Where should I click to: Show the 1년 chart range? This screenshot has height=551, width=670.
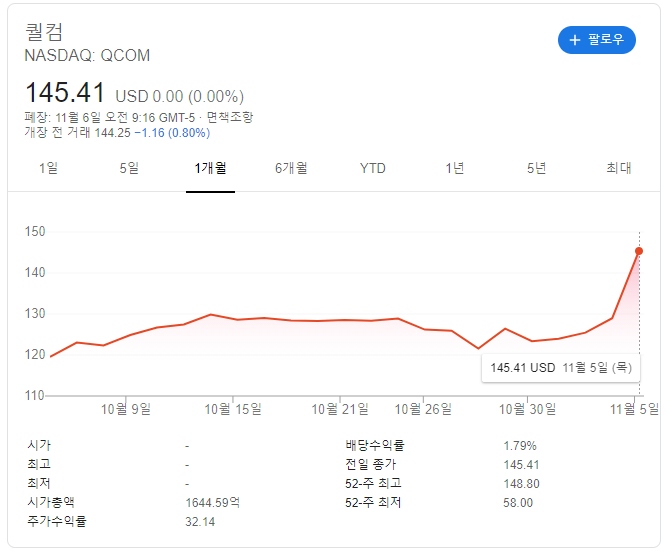pos(455,168)
